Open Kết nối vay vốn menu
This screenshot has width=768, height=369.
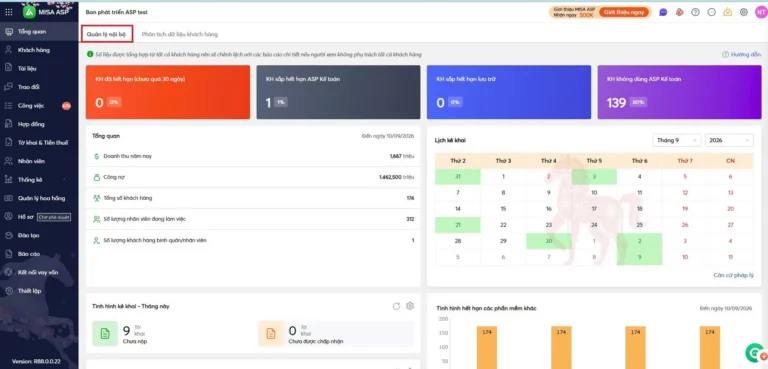[x=39, y=272]
